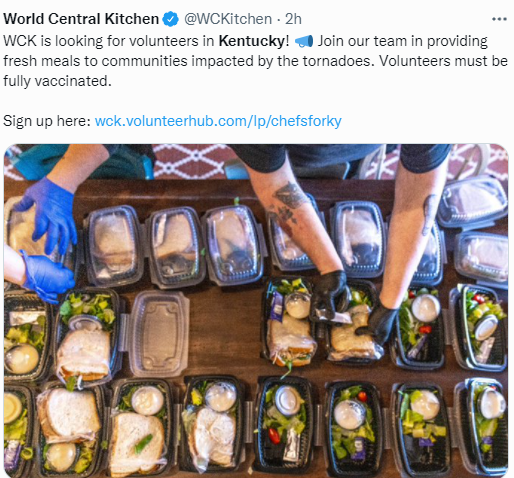The width and height of the screenshot is (514, 478).
Task: Click red patterned carpet in photo
Action: pos(192,160)
